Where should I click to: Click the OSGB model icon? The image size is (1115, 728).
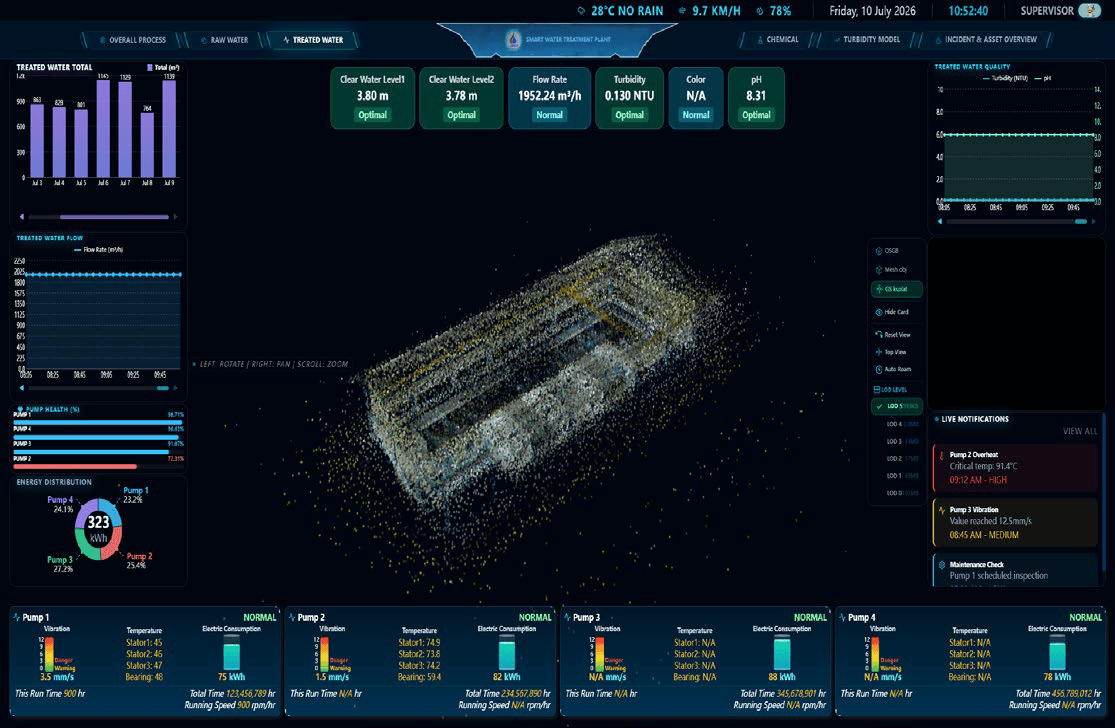(x=879, y=251)
